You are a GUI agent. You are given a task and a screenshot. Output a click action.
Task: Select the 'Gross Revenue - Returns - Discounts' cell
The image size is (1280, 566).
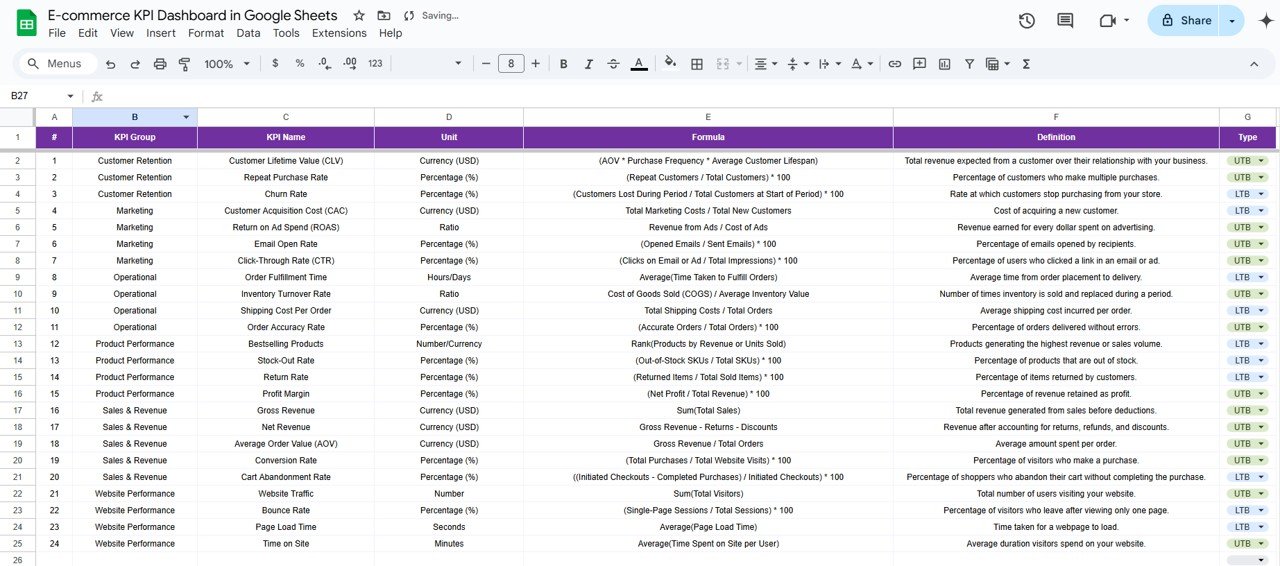point(708,427)
